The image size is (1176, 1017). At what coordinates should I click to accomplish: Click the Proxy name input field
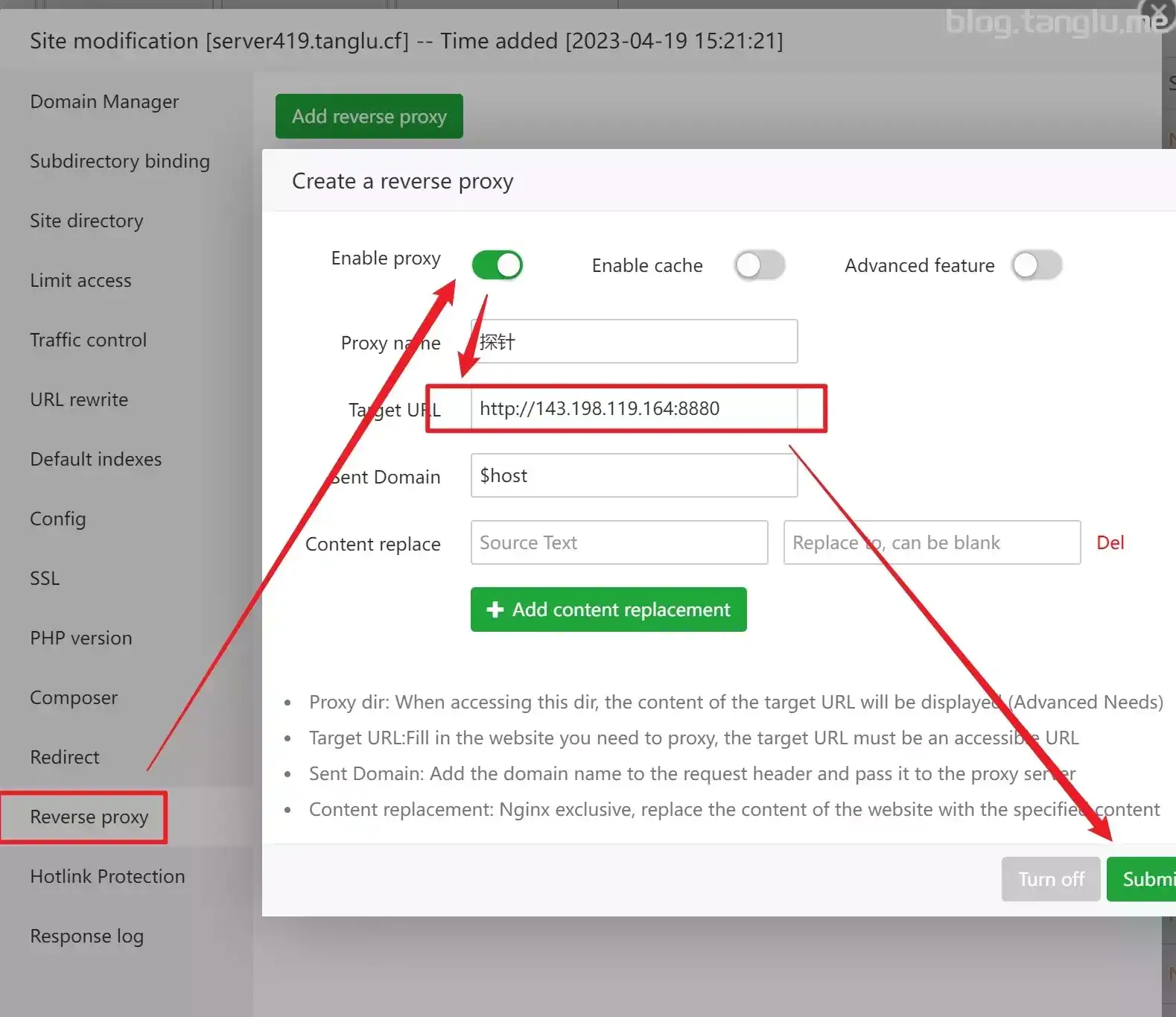[634, 342]
